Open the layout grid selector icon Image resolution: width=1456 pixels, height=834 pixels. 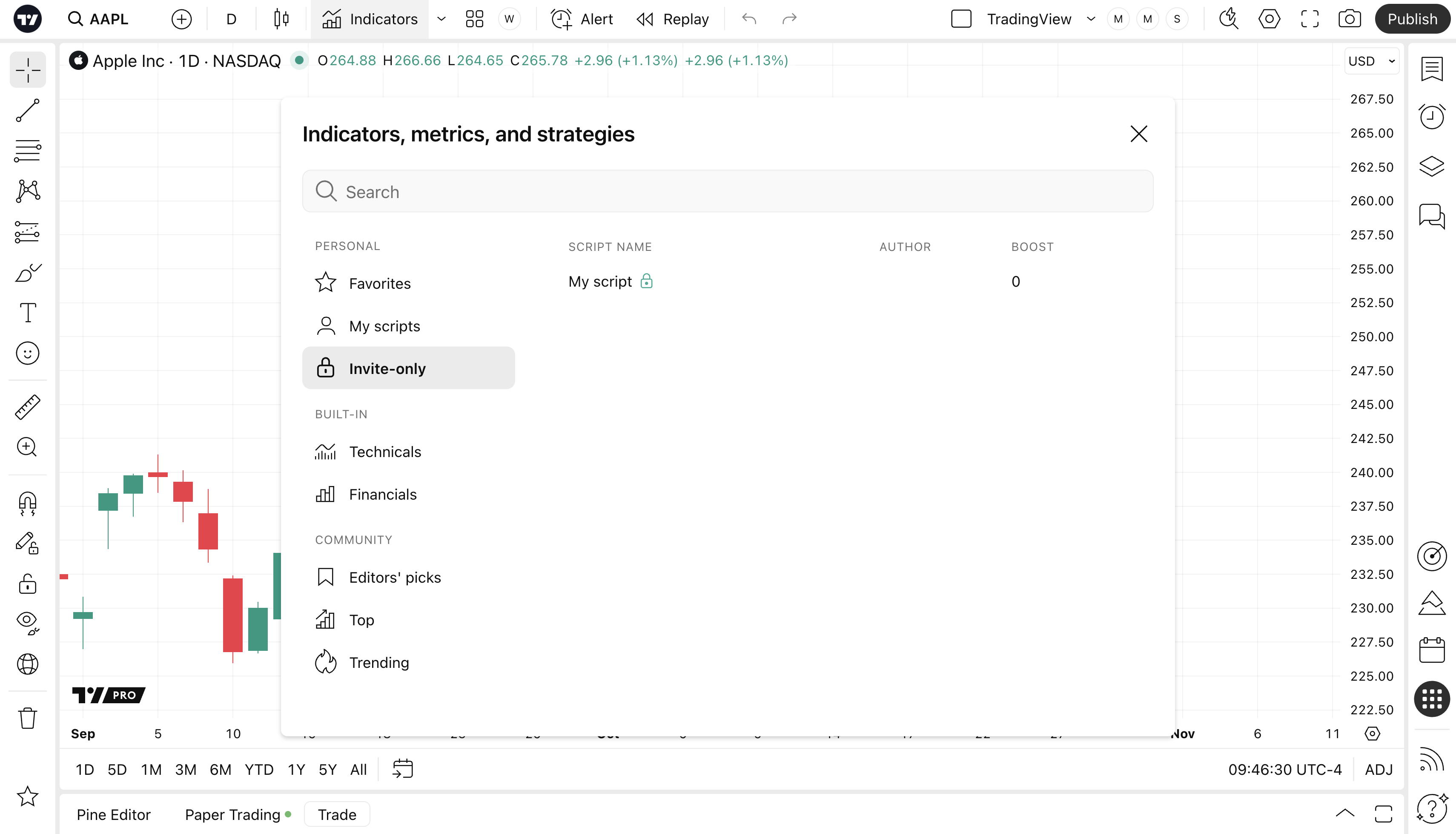pos(474,19)
